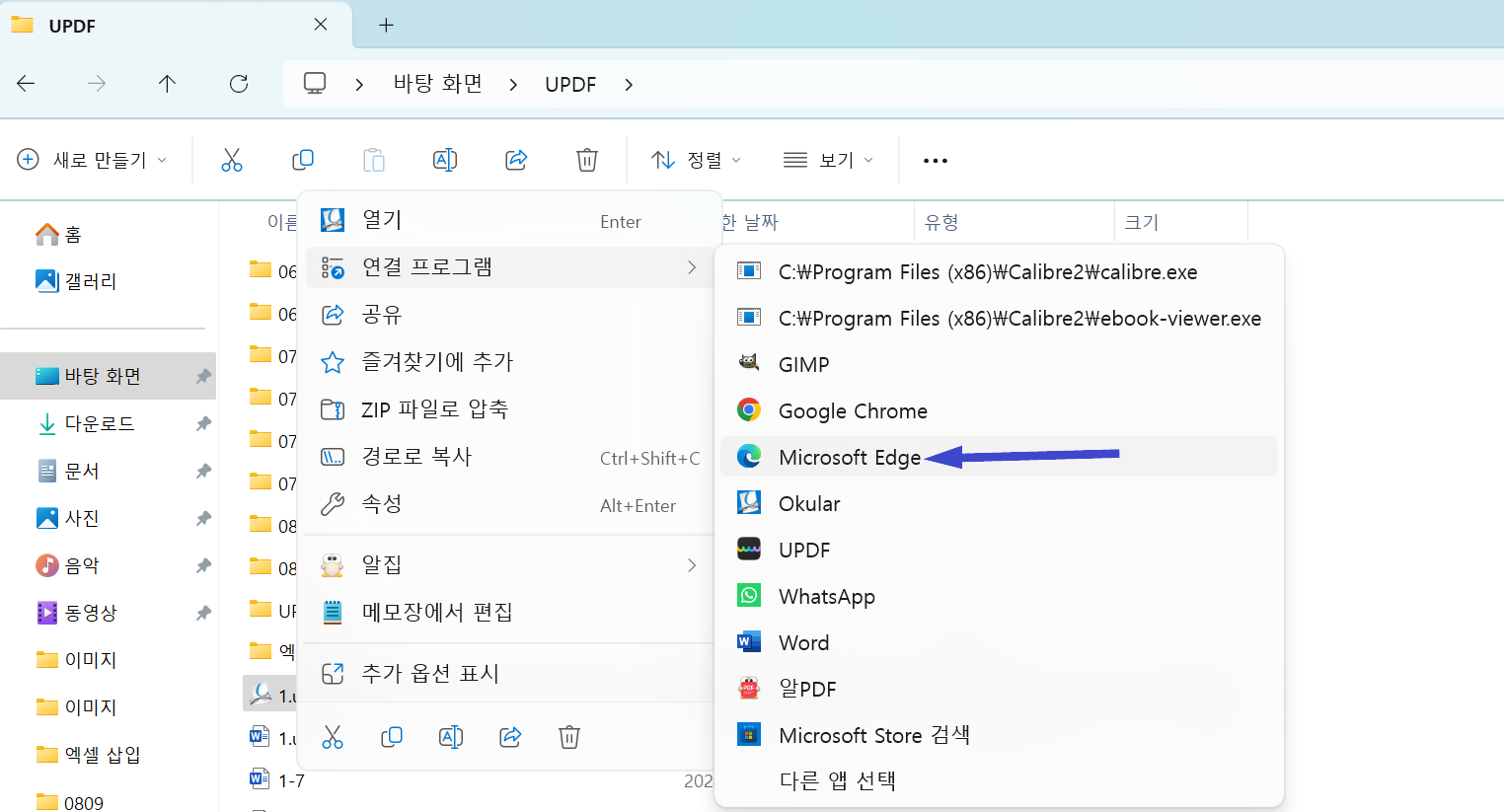Click 즐겨찾기에 추가 menu item

[509, 362]
